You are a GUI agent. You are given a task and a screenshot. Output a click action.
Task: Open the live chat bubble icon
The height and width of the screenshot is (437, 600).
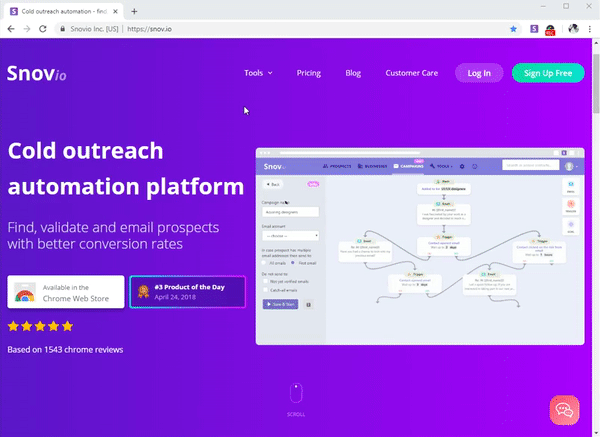click(564, 410)
